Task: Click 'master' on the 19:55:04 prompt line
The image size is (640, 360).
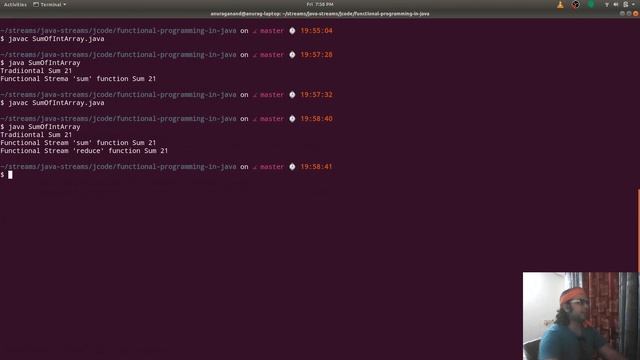Action: (272, 31)
